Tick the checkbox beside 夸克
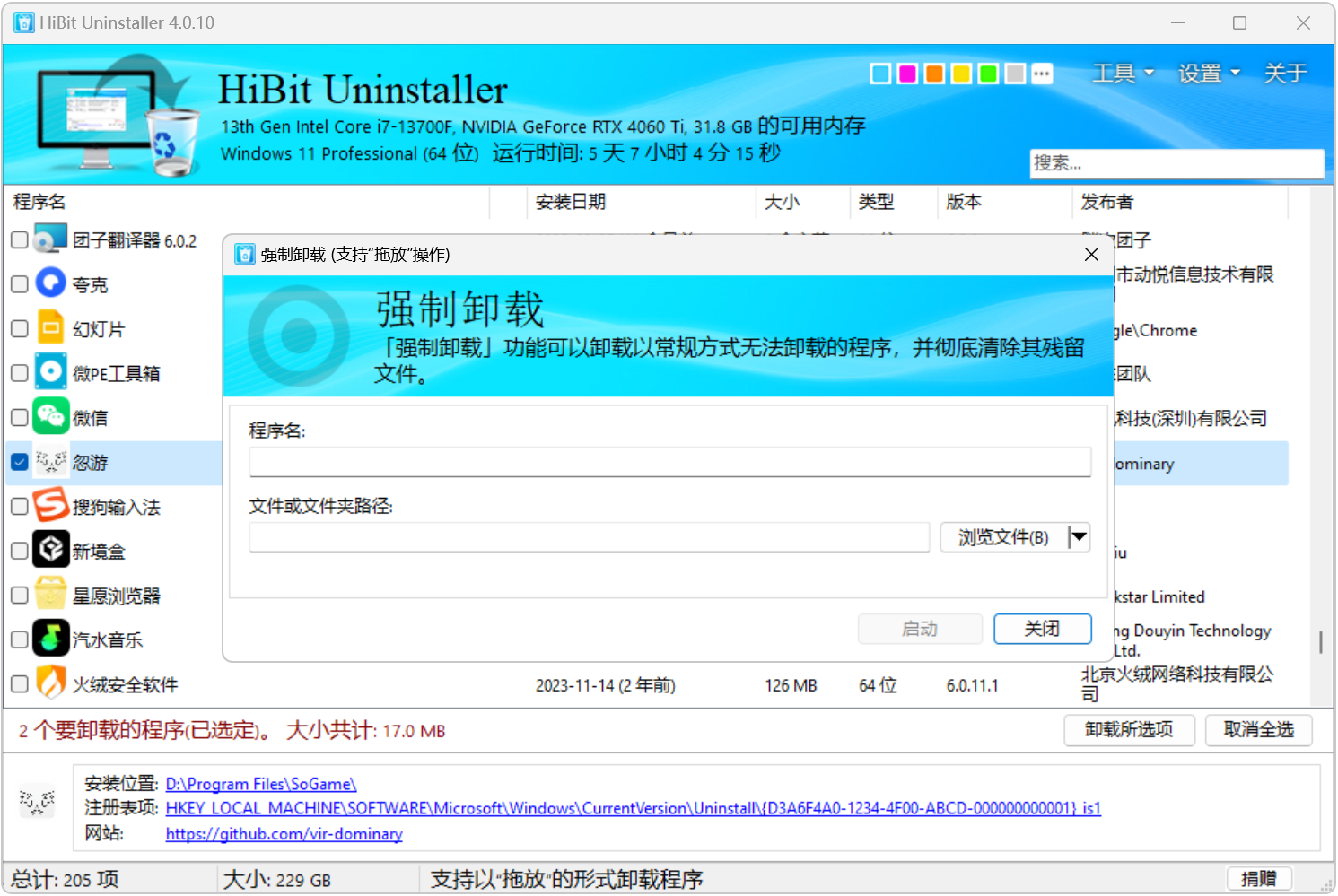The height and width of the screenshot is (896, 1338). click(x=19, y=284)
